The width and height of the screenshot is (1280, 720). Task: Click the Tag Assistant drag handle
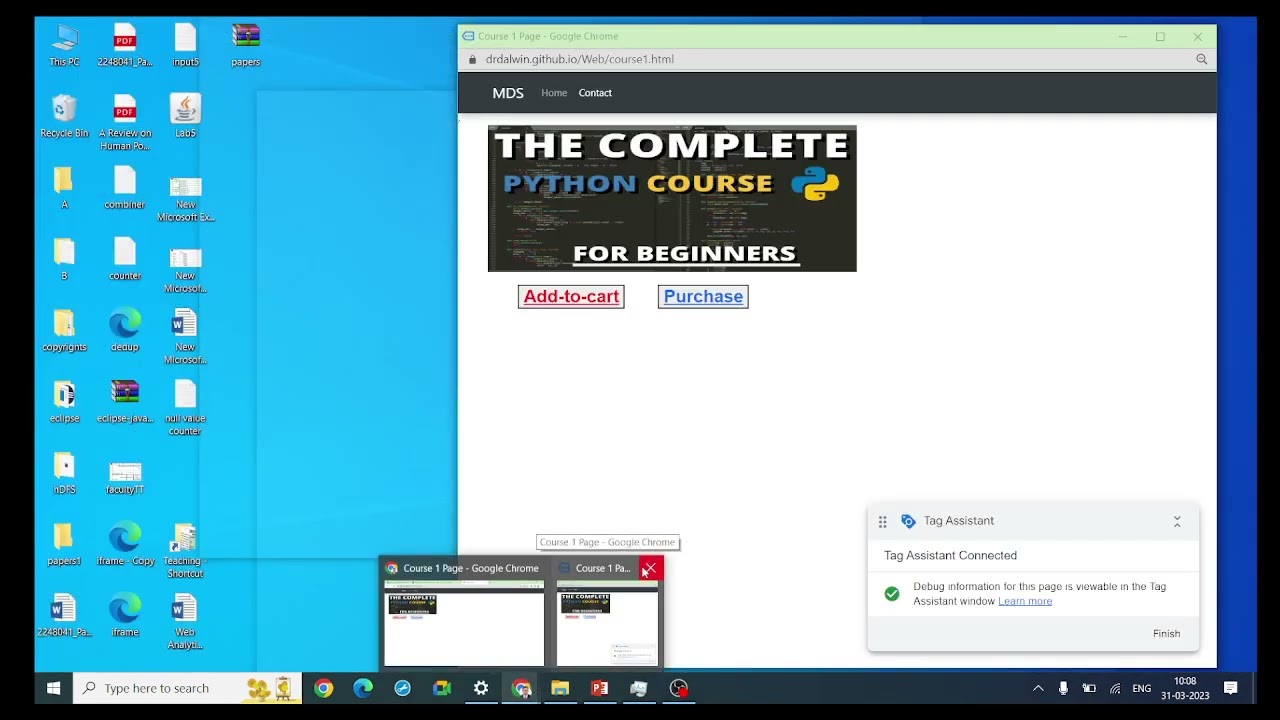(882, 521)
